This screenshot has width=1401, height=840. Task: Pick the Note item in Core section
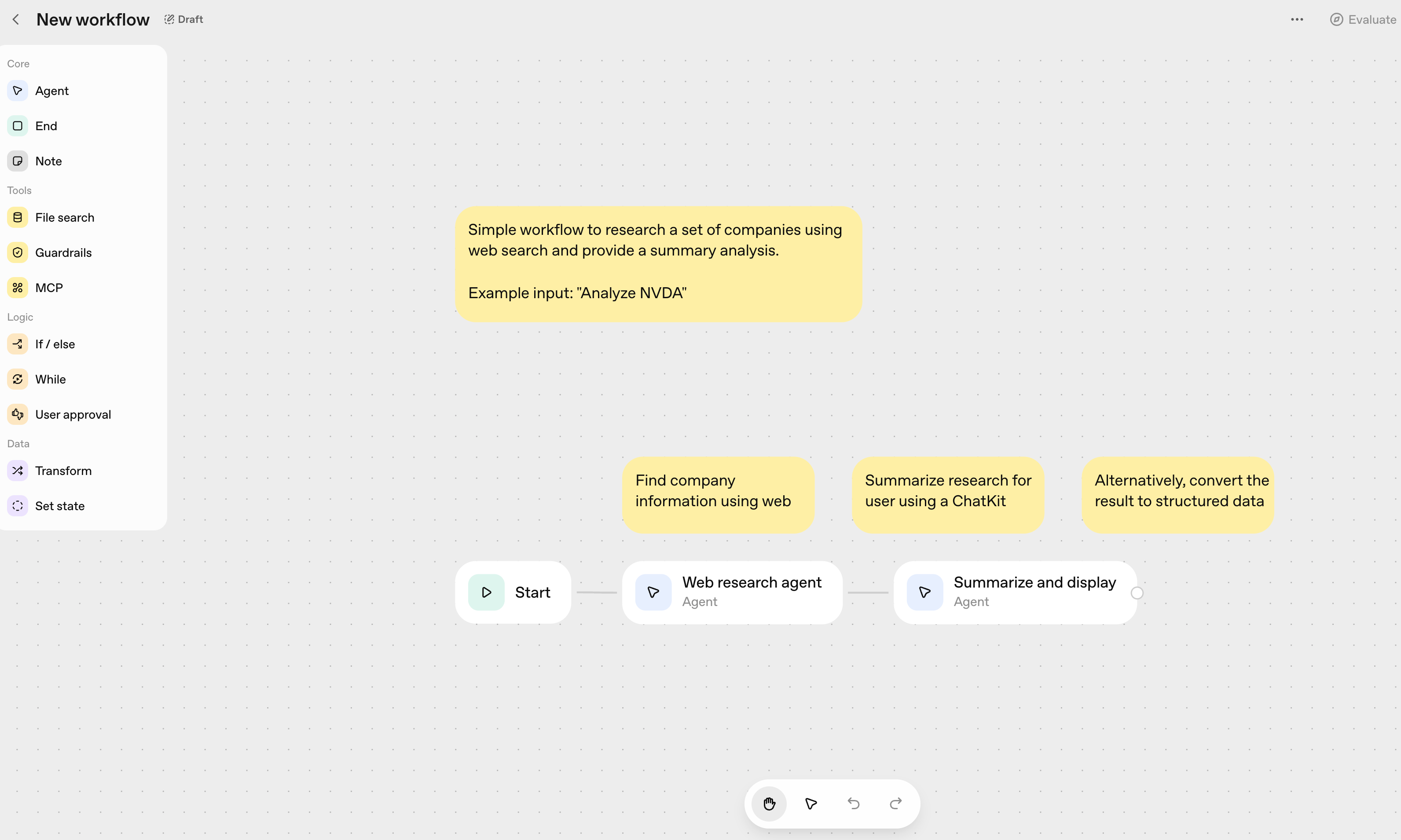coord(48,161)
